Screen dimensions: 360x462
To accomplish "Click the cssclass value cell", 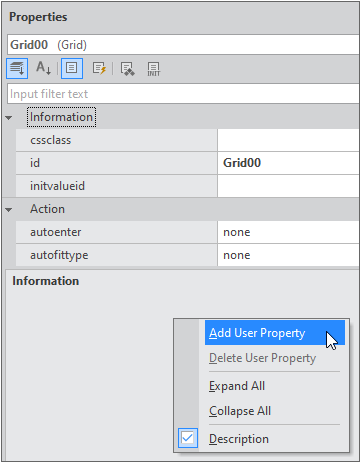I will click(288, 140).
